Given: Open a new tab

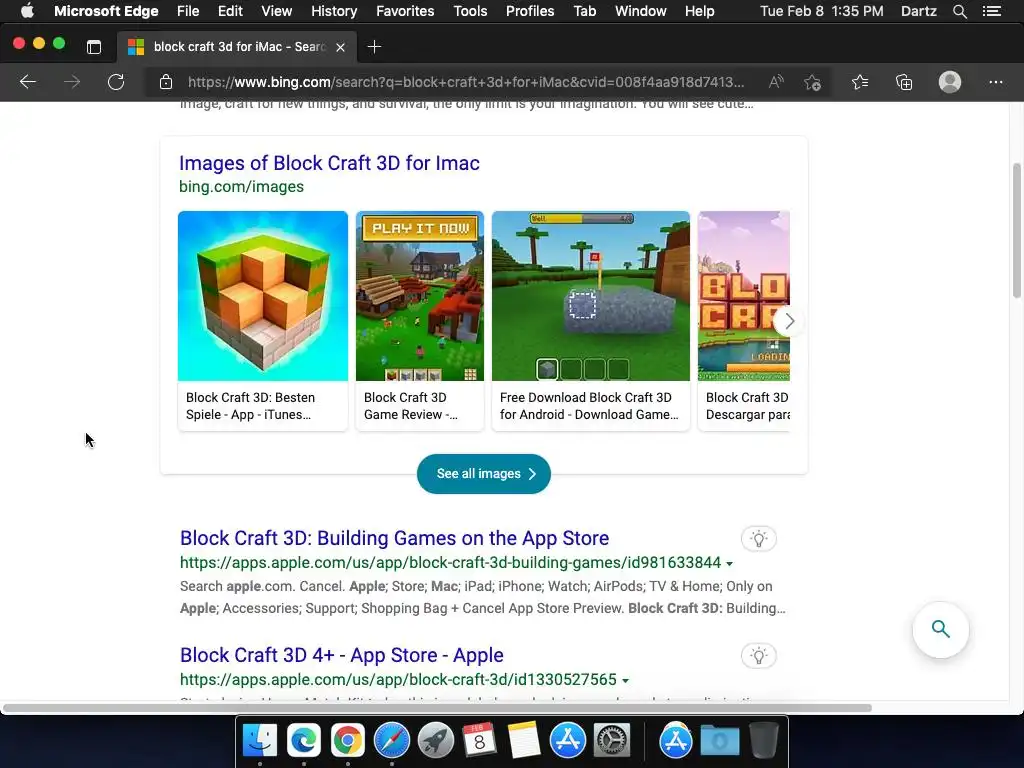Looking at the screenshot, I should coord(374,46).
